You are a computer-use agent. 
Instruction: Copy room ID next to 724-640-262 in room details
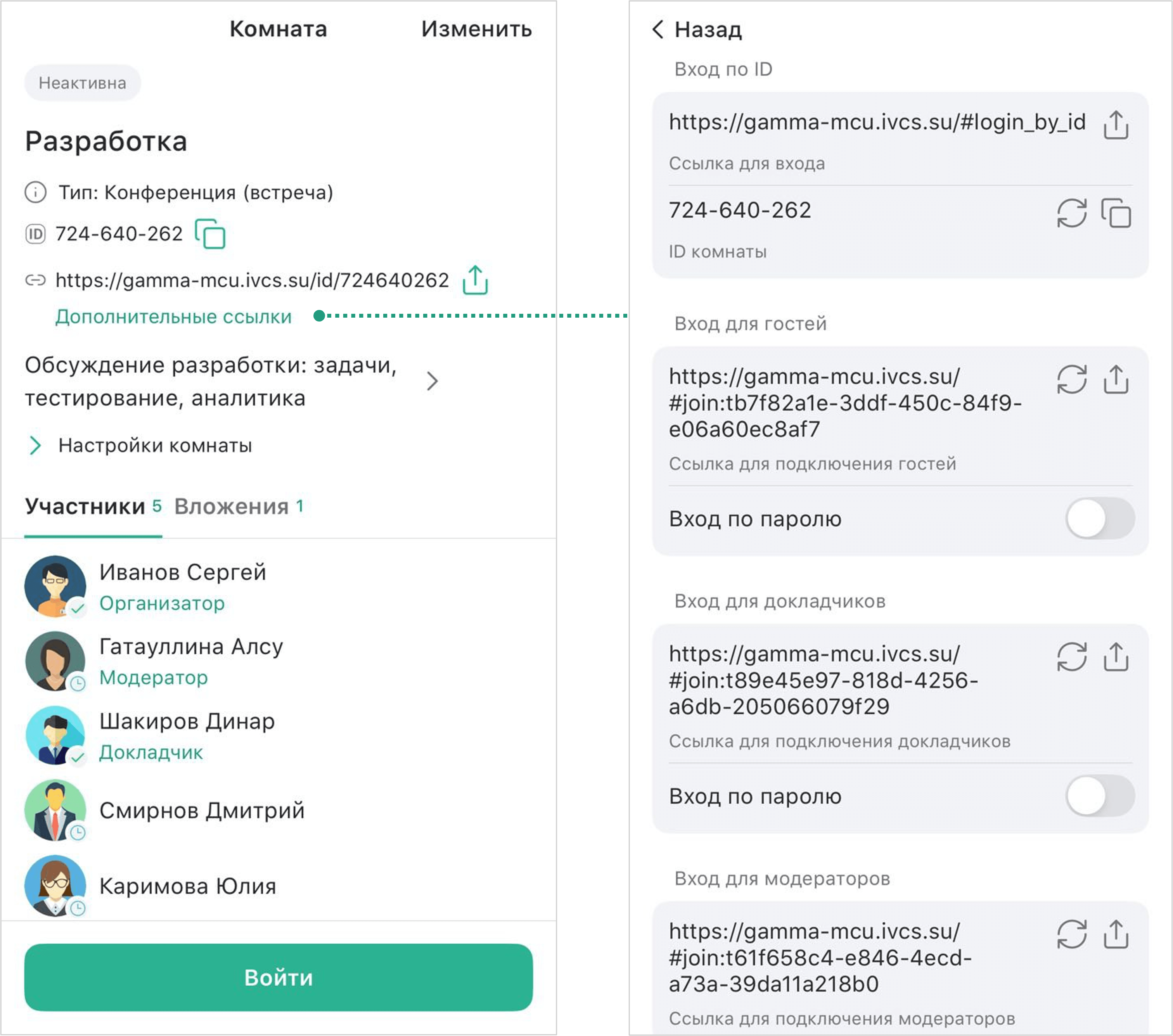pos(210,234)
